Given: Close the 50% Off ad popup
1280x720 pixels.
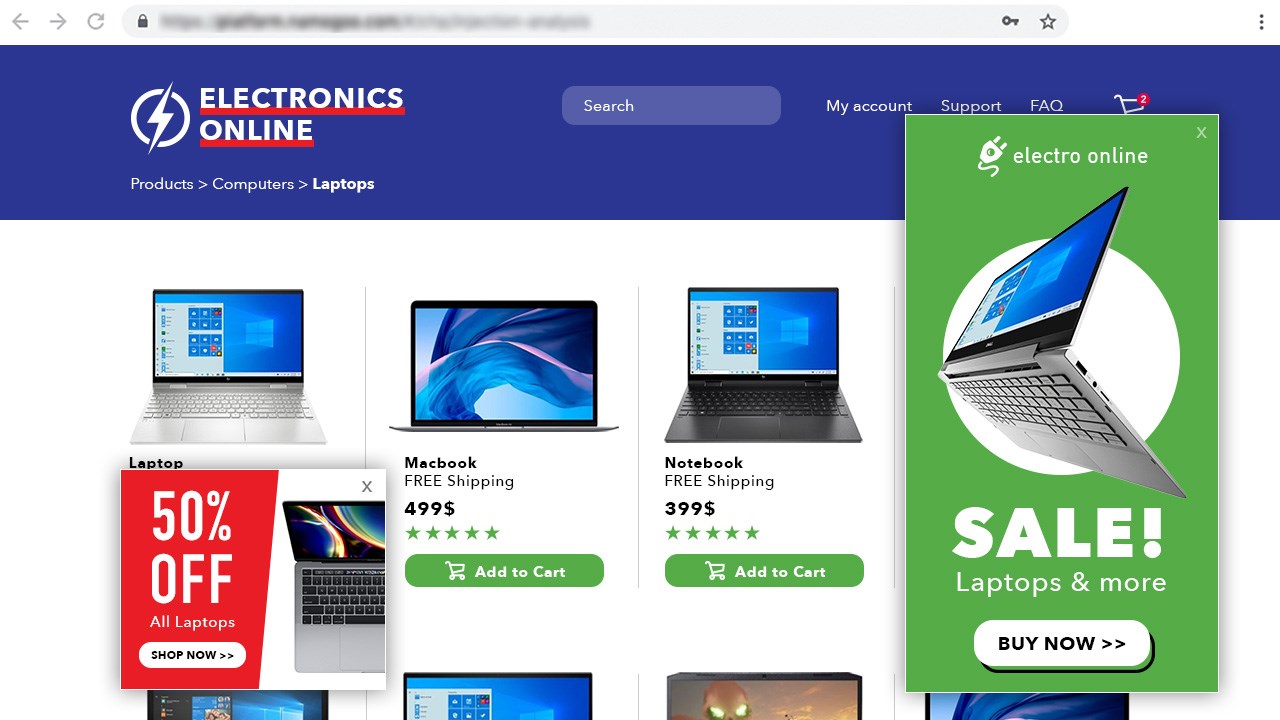Looking at the screenshot, I should click(x=367, y=487).
